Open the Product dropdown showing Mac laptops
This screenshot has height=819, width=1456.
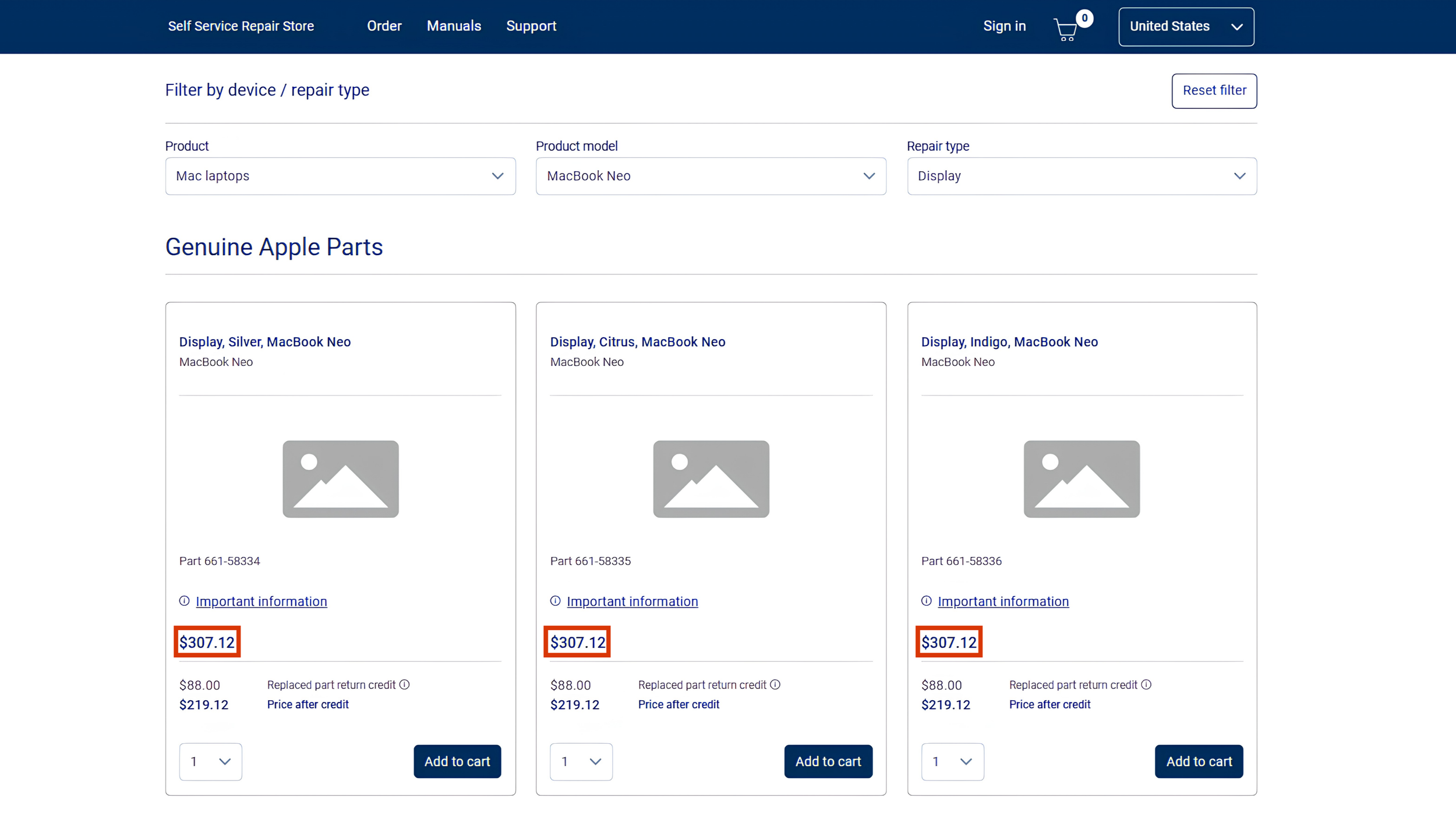coord(341,176)
